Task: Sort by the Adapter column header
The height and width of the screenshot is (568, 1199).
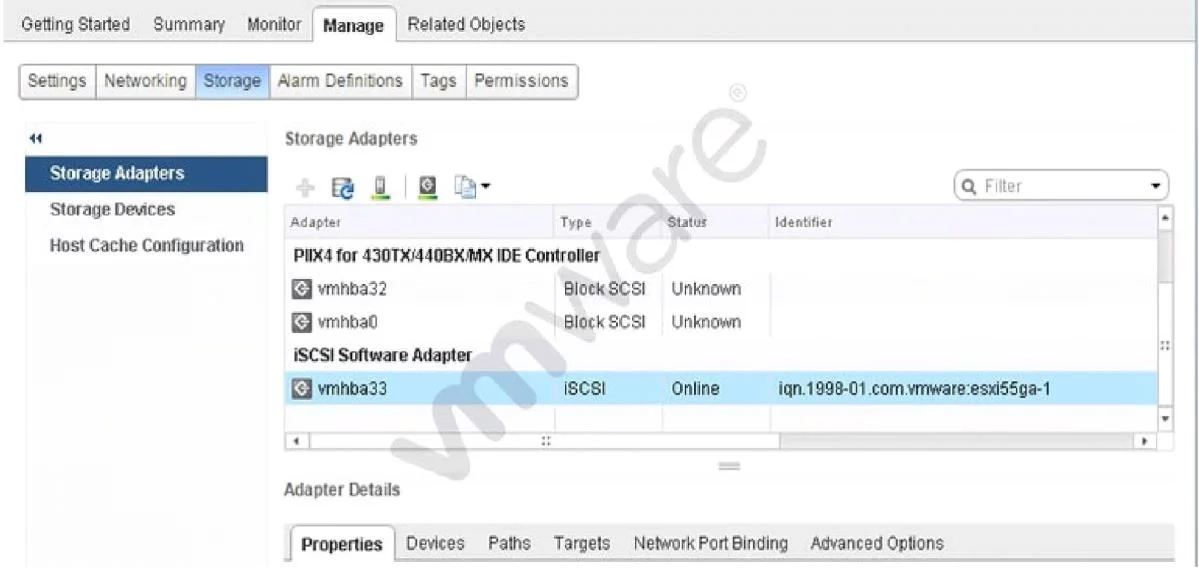Action: [x=419, y=222]
